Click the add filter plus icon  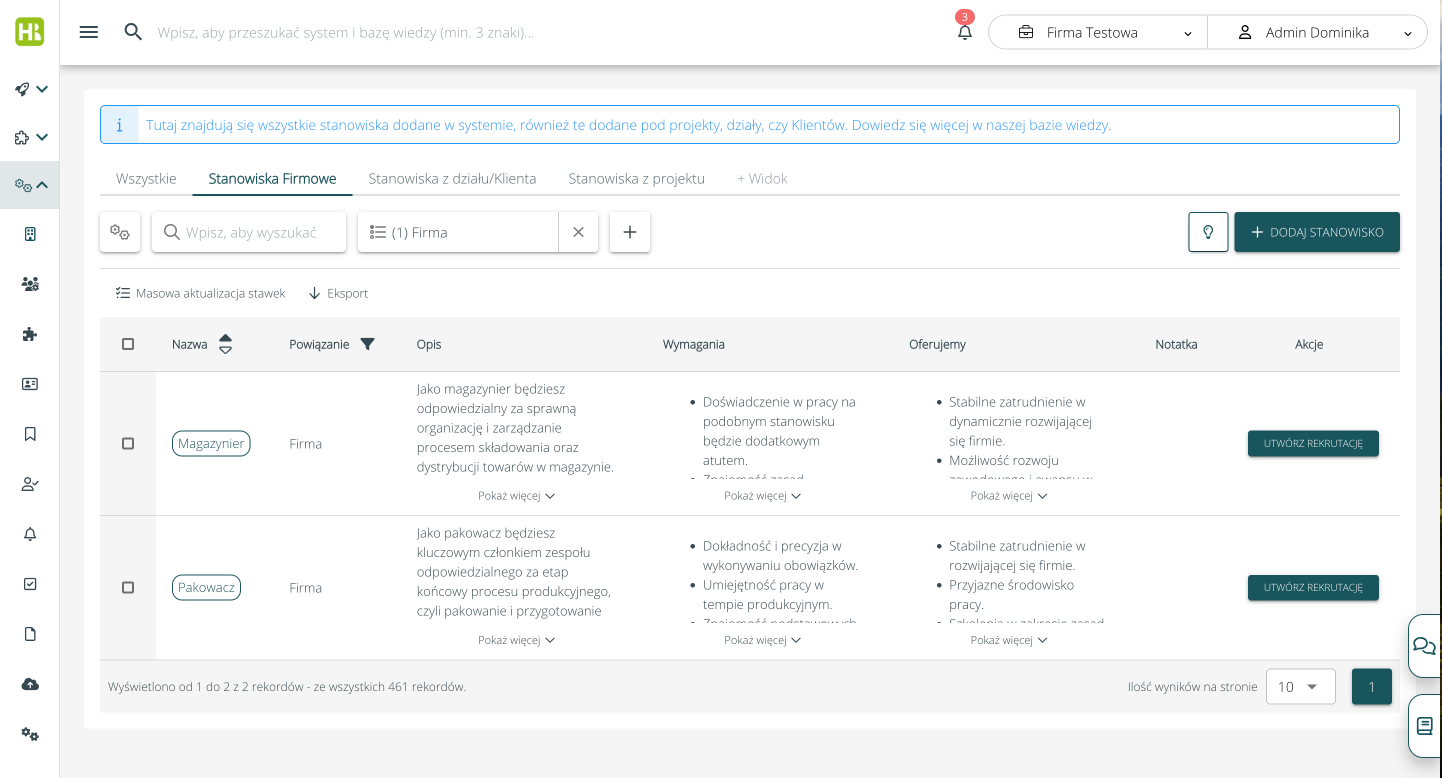(x=630, y=232)
